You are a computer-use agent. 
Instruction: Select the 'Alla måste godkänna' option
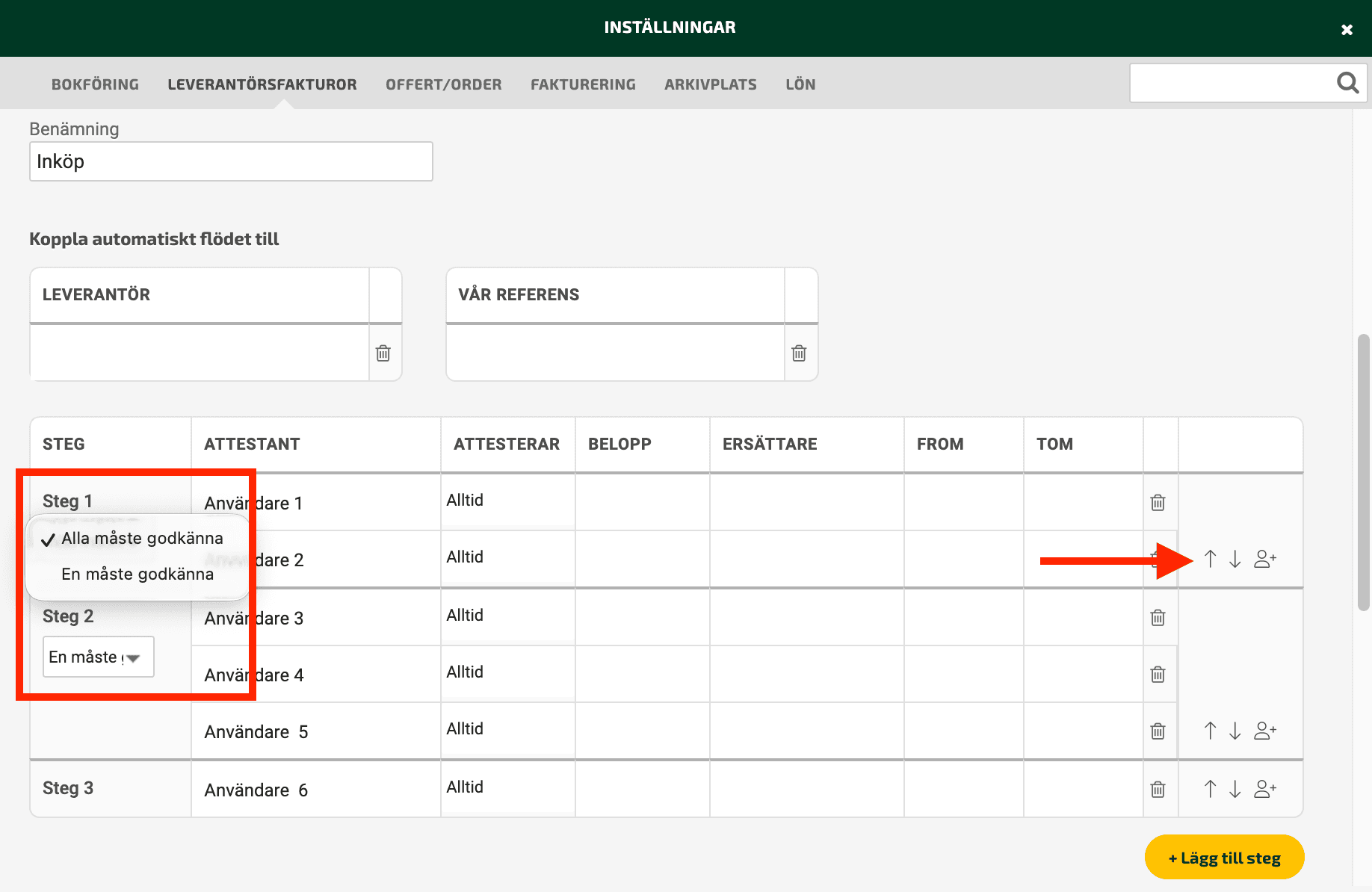142,538
